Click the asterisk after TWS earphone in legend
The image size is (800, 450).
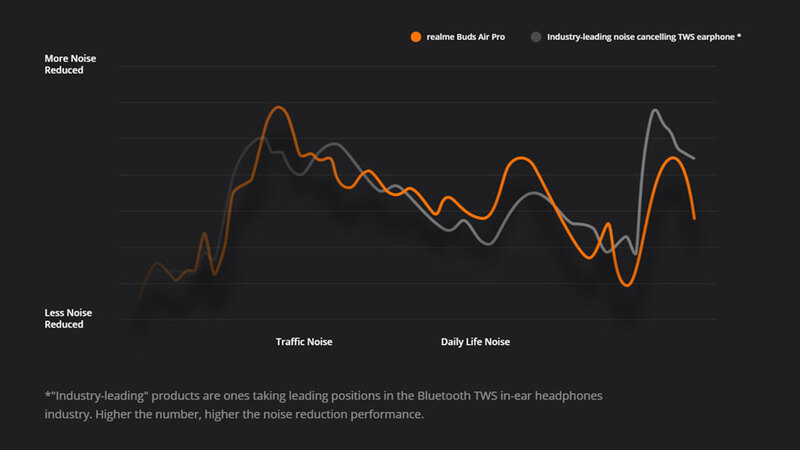[x=738, y=36]
